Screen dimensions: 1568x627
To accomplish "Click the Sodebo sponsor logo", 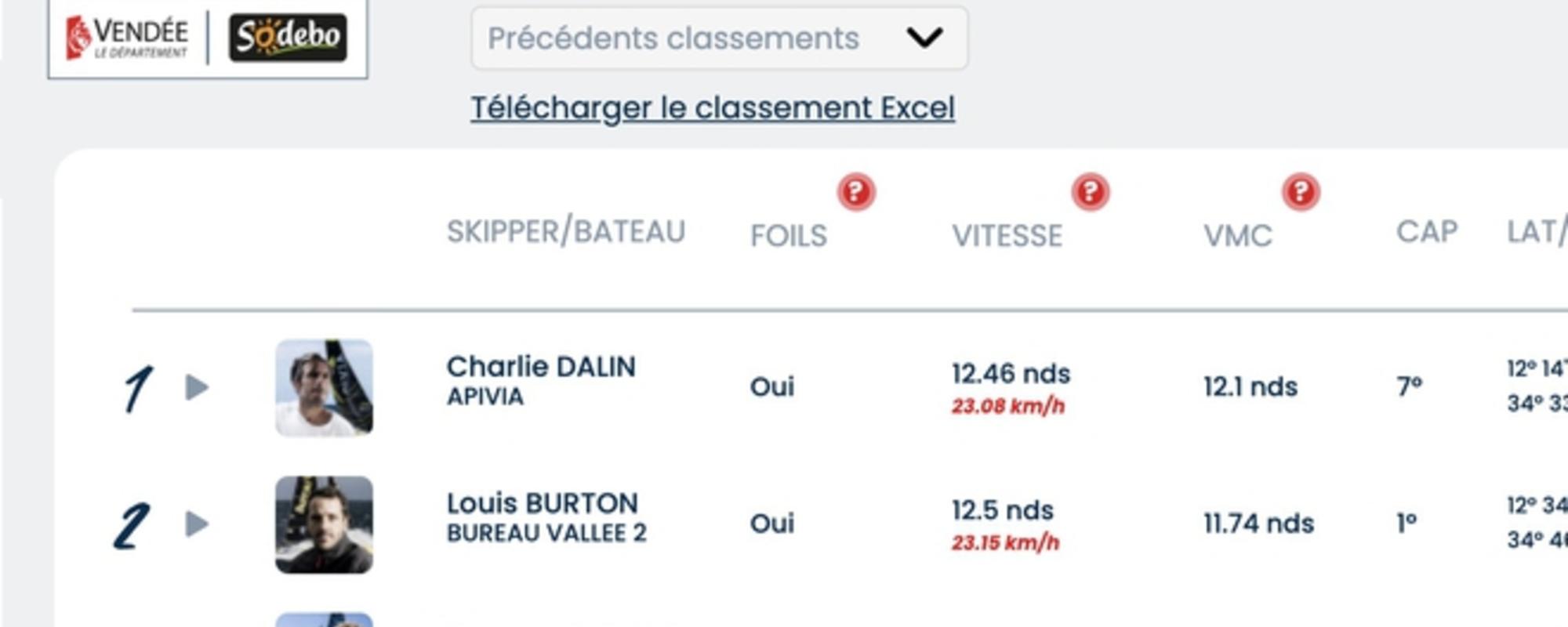I will 288,37.
